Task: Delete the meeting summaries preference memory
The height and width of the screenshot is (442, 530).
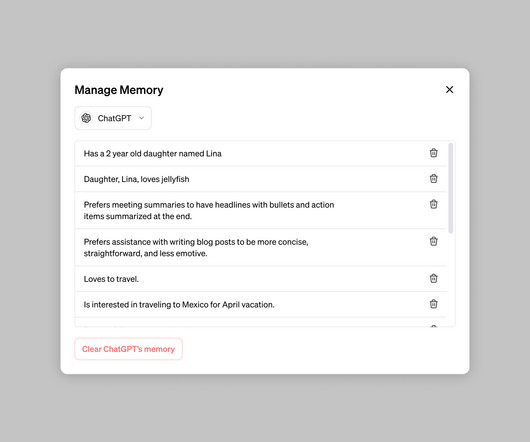Action: [x=433, y=204]
